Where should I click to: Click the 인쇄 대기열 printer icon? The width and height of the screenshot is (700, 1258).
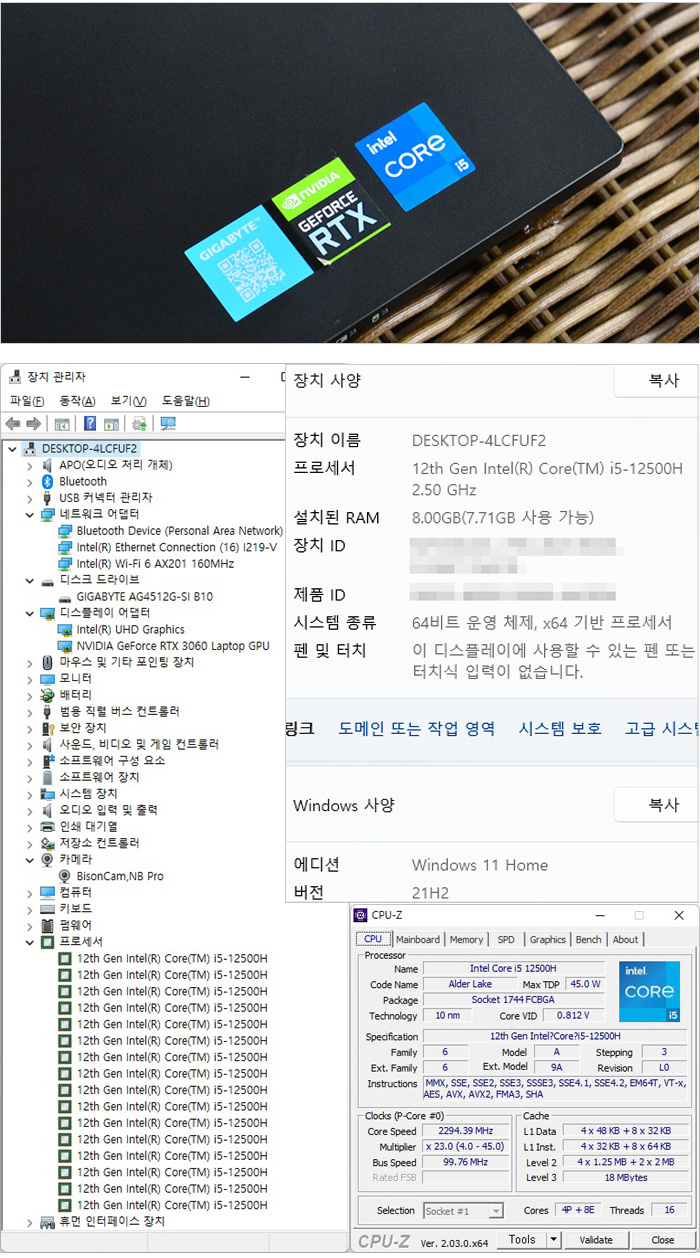tap(47, 827)
